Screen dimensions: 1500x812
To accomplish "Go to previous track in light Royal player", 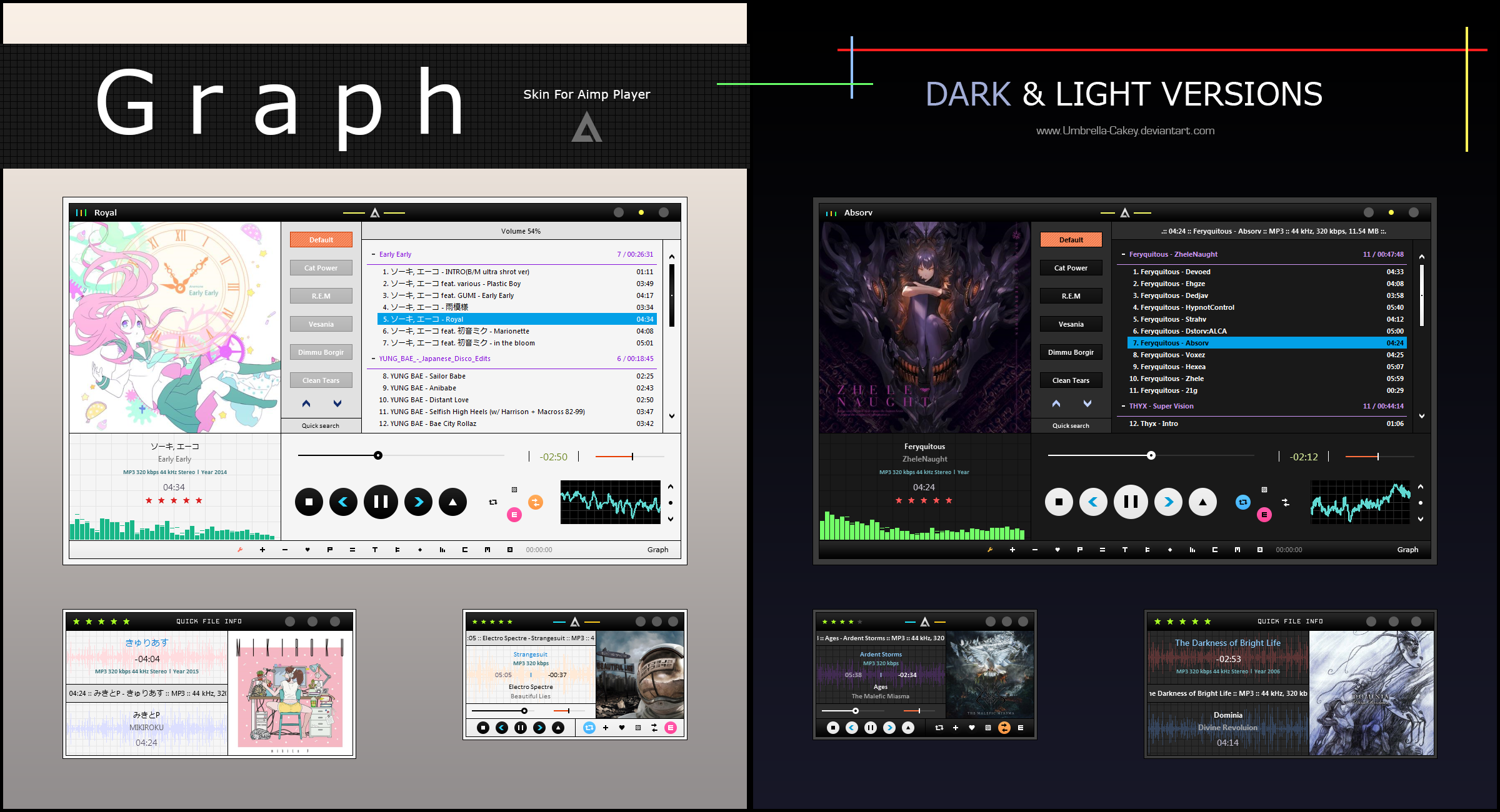I will [x=343, y=502].
